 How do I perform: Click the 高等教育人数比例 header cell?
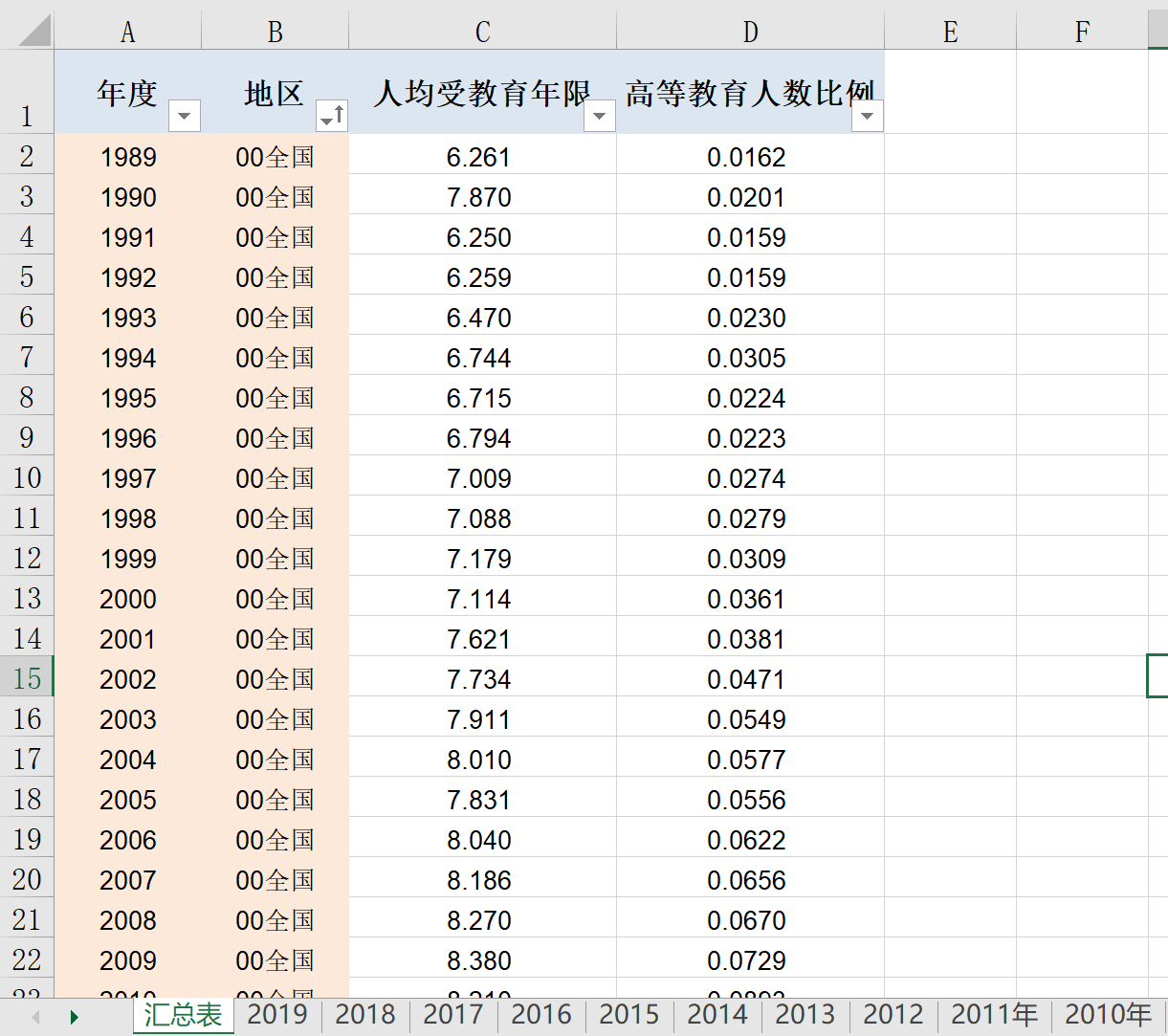(x=751, y=92)
